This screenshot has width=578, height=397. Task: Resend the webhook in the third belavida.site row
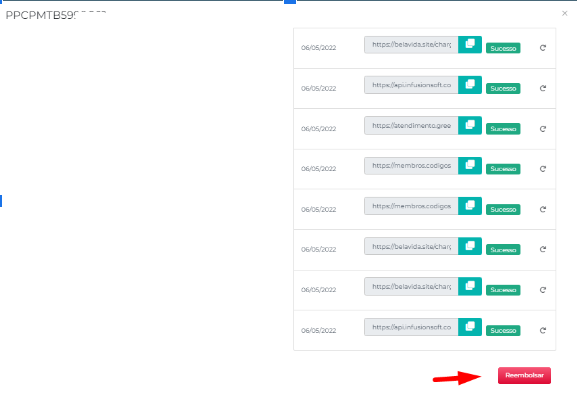543,290
